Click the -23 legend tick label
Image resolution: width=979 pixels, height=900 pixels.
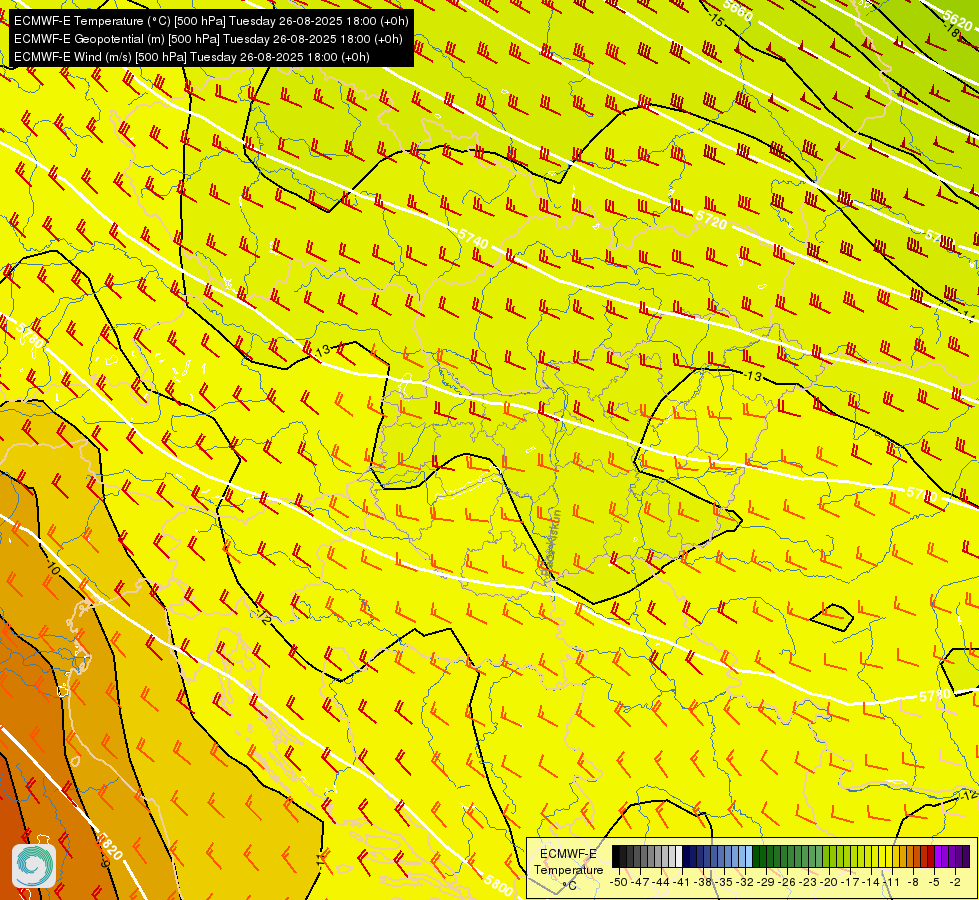pyautogui.click(x=808, y=882)
